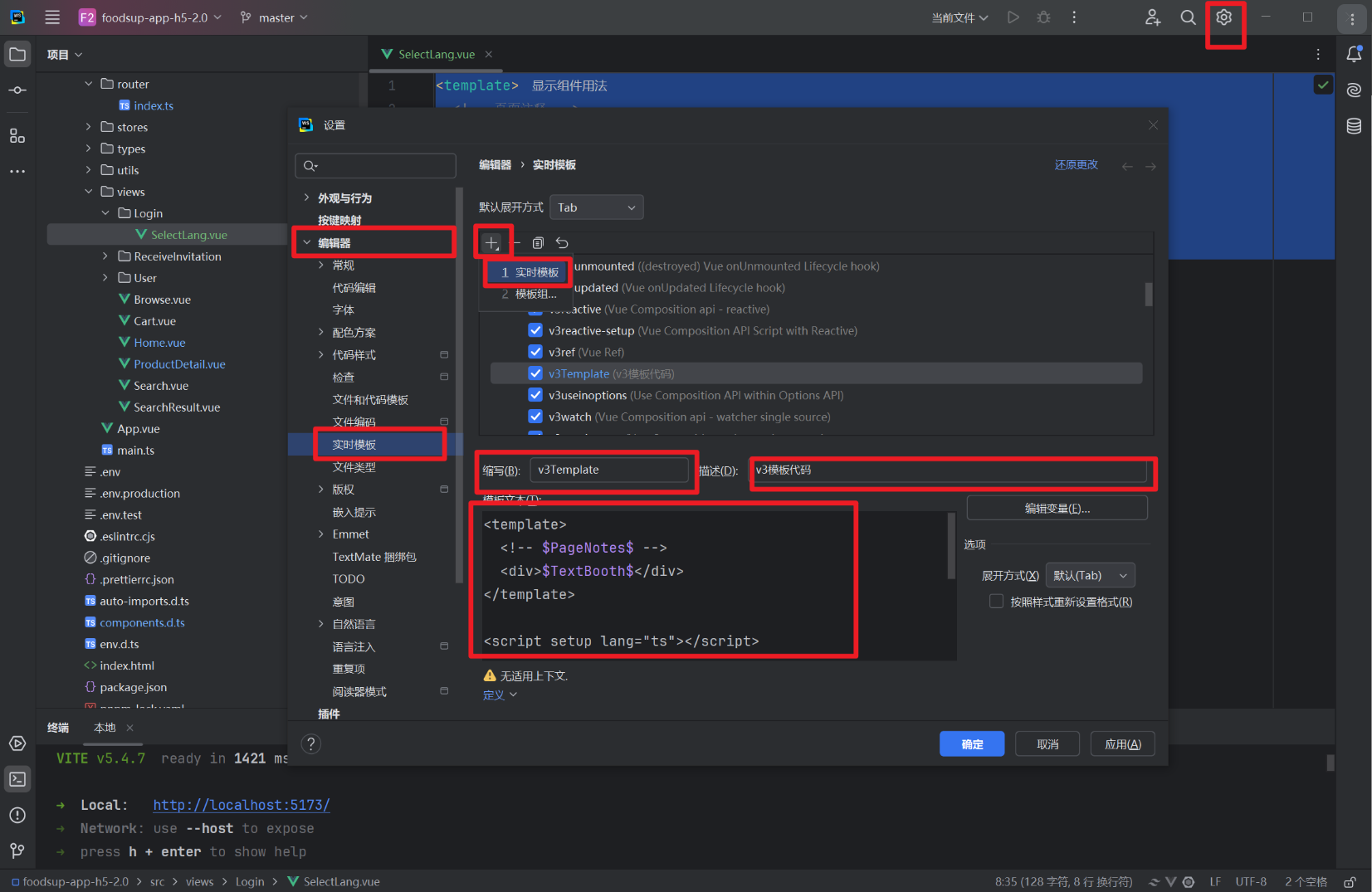Expand the 定义 context dropdown
Screen dimensions: 1372x892
pos(500,695)
